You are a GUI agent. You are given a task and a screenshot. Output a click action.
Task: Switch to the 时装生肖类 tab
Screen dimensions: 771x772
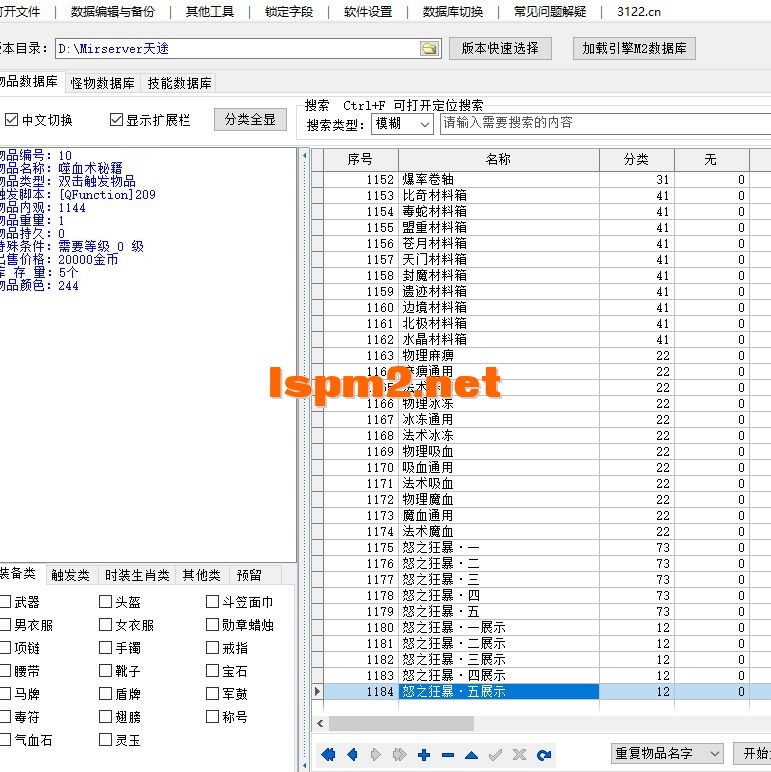[137, 575]
